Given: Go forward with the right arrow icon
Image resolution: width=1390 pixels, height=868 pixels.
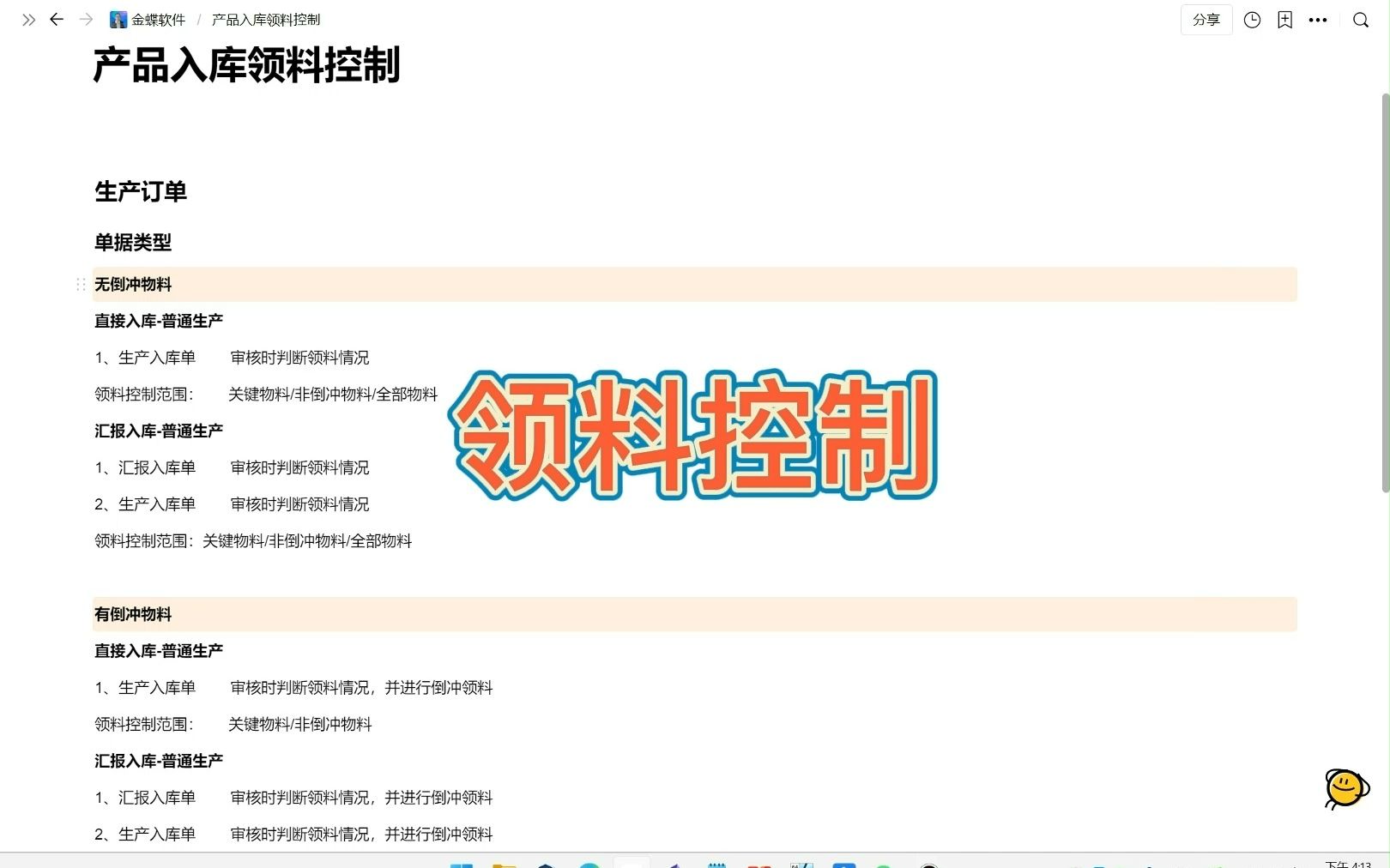Looking at the screenshot, I should [86, 19].
